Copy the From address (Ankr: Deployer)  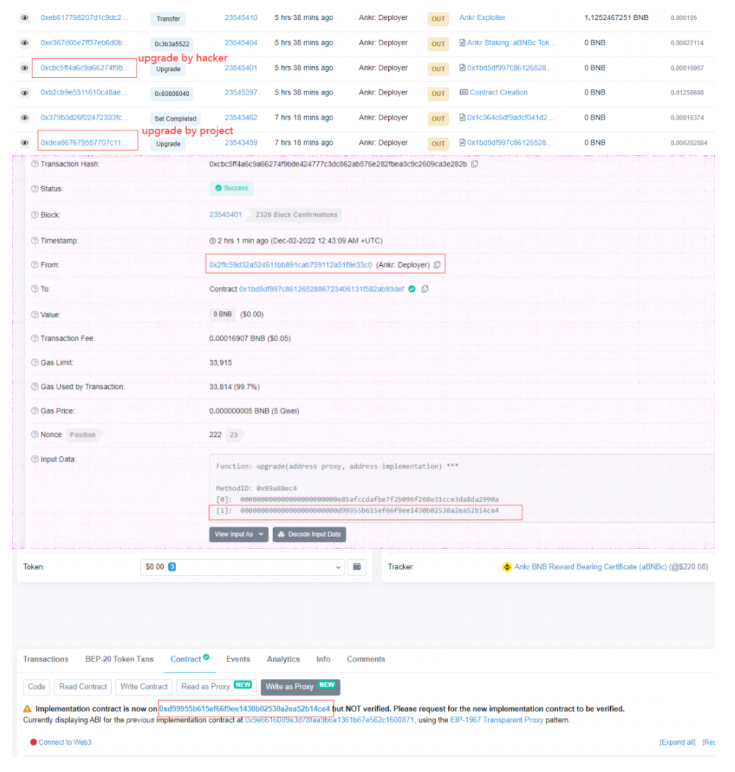tap(437, 265)
